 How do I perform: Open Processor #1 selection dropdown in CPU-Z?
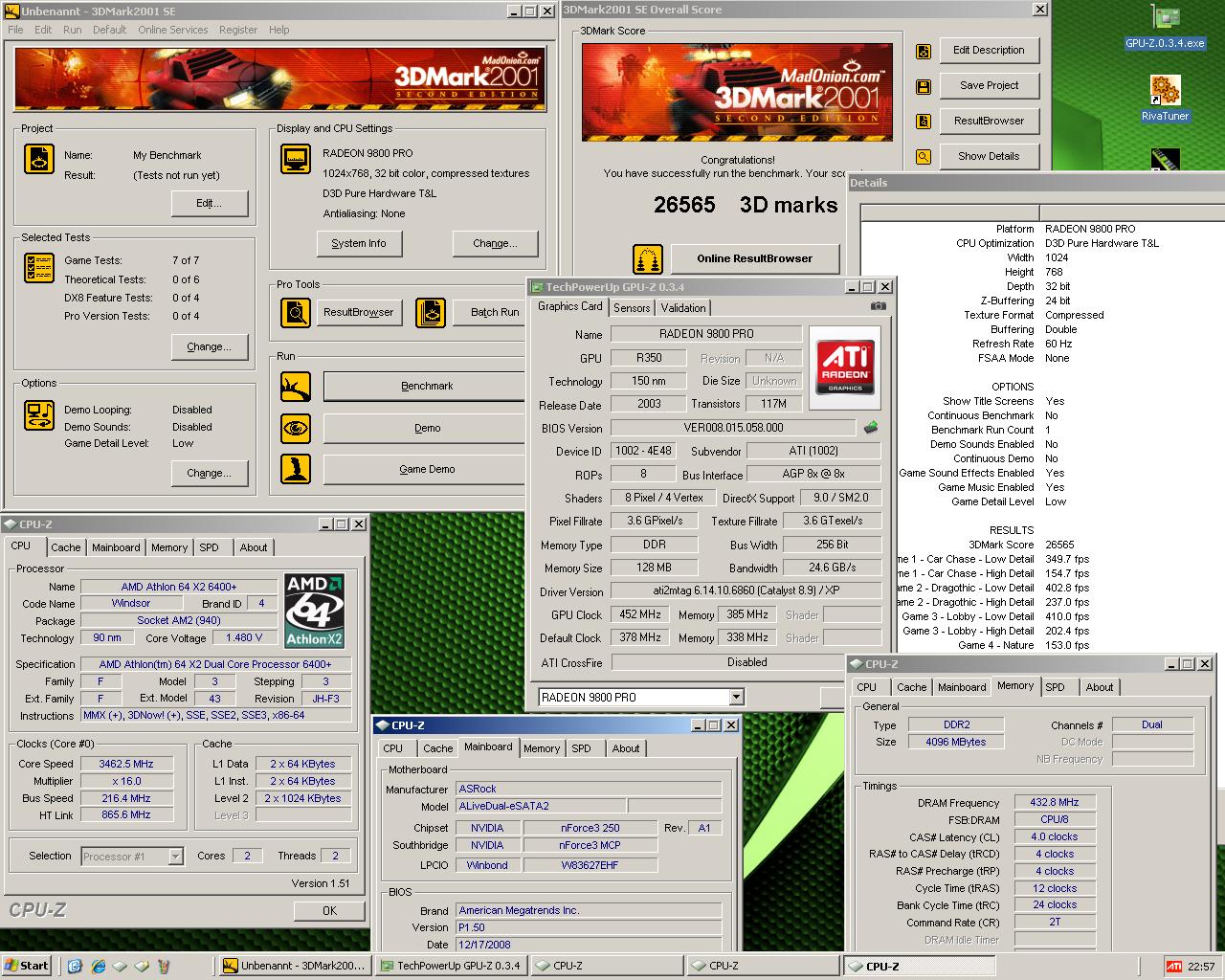(175, 857)
